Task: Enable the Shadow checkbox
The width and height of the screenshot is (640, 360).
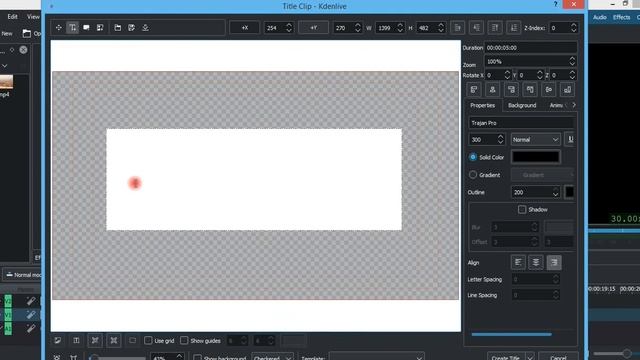Action: [x=522, y=209]
